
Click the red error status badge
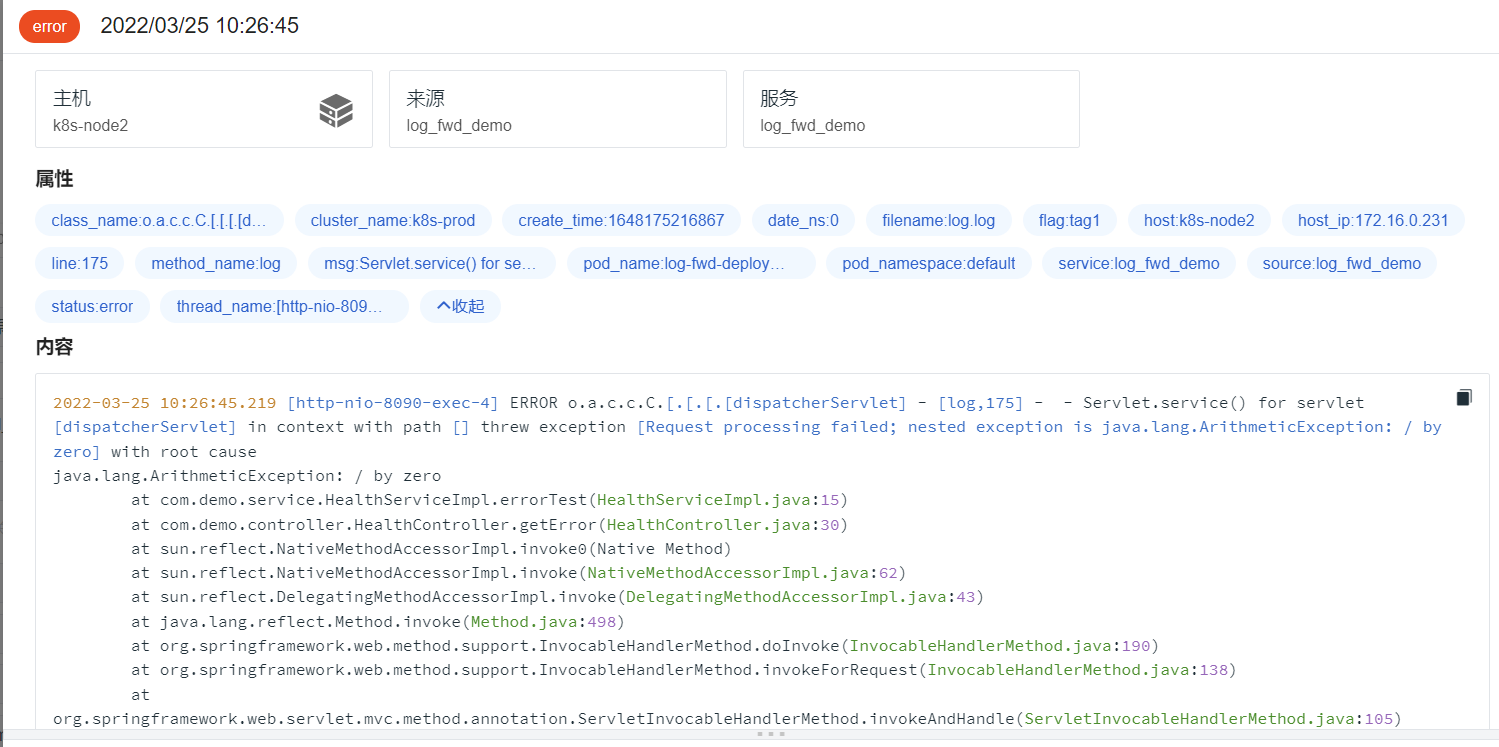click(49, 26)
